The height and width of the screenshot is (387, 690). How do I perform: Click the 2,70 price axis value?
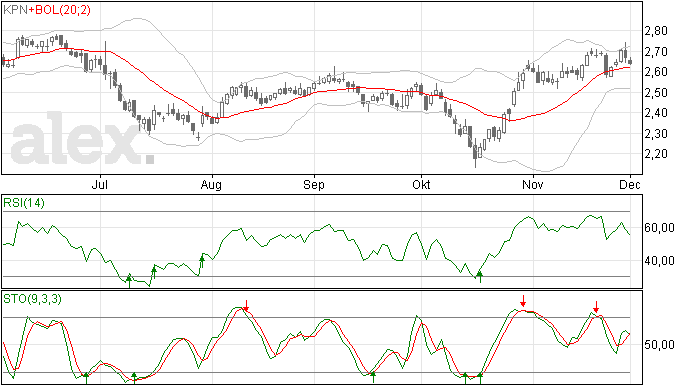point(656,52)
